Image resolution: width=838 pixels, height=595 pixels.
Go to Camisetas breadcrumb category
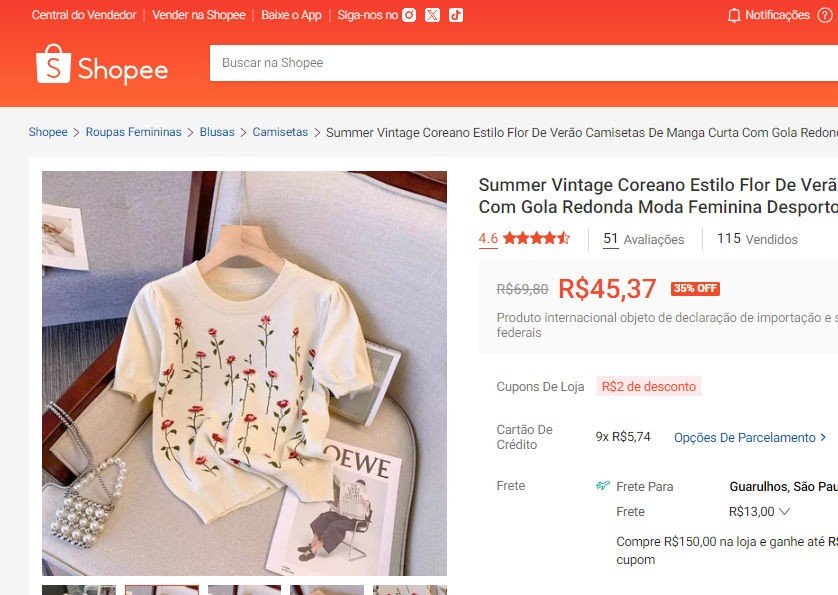click(x=280, y=132)
